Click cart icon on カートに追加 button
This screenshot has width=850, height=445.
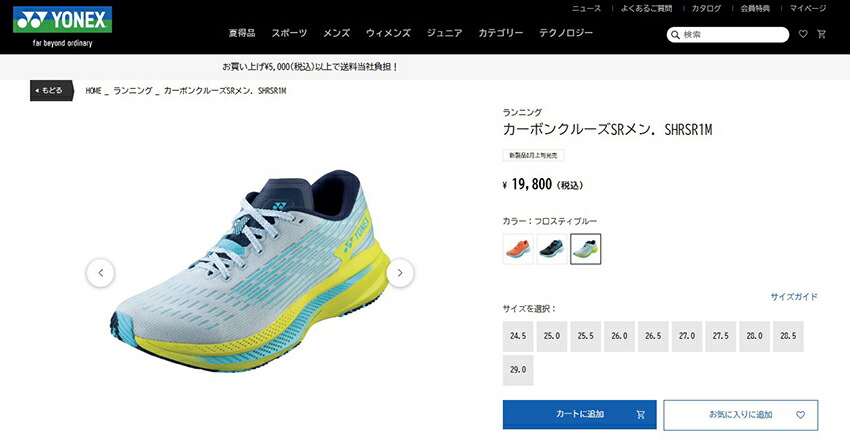pos(640,415)
